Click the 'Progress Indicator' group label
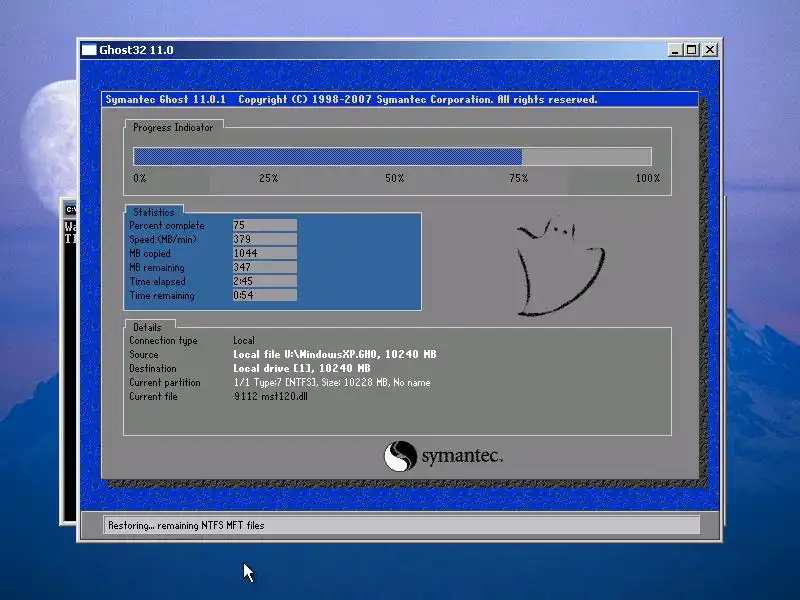The image size is (800, 600). [x=173, y=128]
